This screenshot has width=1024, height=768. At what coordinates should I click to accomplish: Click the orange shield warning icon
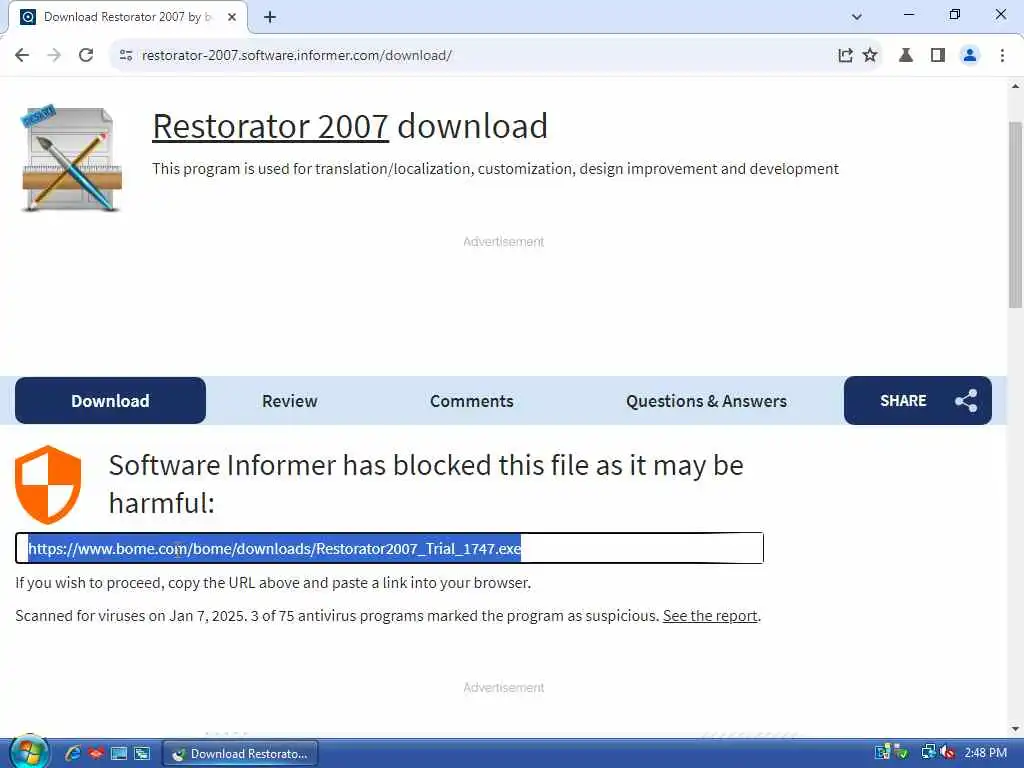point(48,485)
